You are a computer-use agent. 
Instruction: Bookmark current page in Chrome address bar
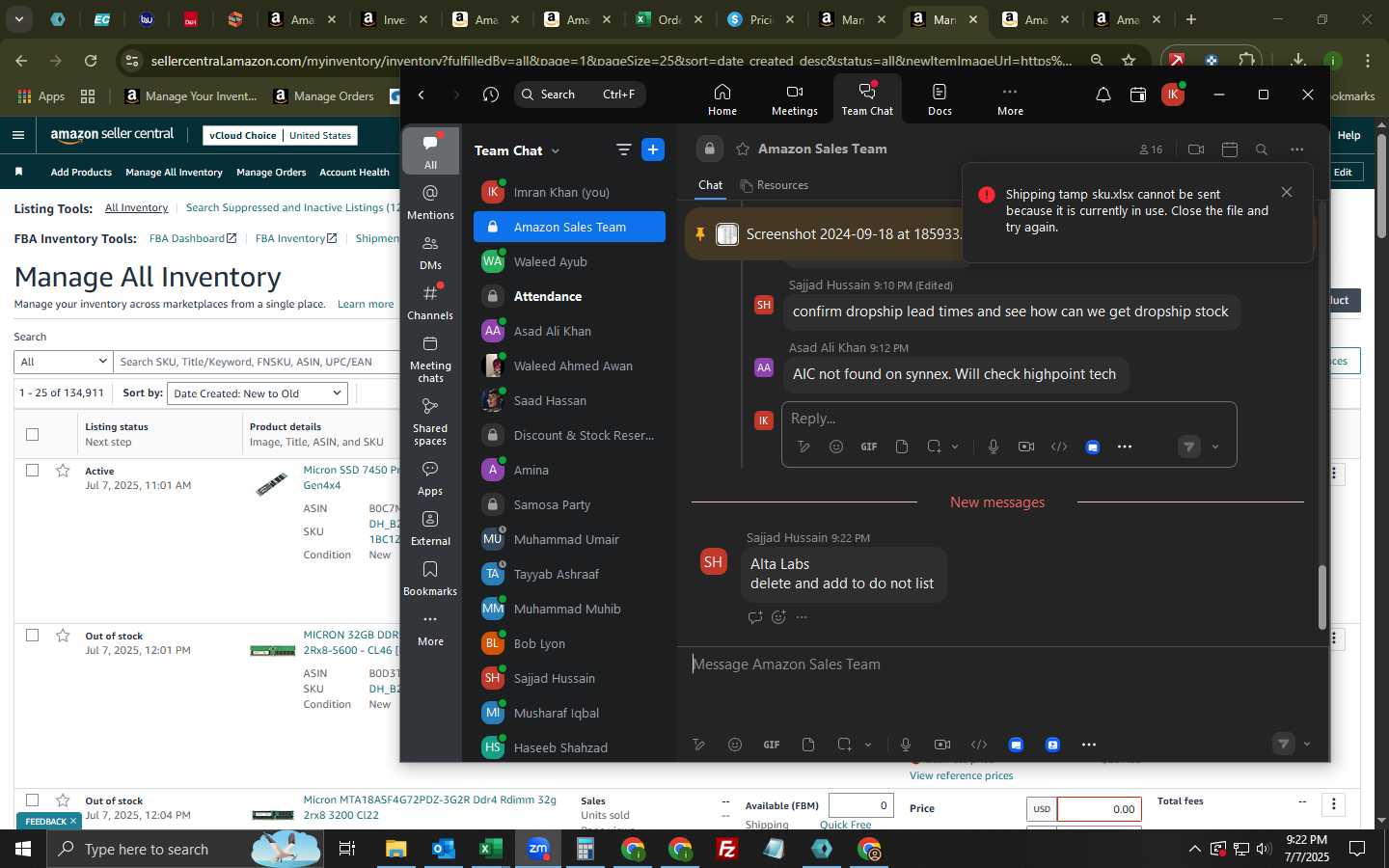1129,60
